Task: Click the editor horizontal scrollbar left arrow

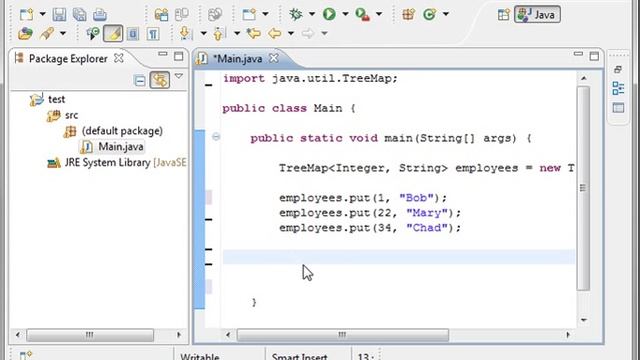Action: click(228, 335)
